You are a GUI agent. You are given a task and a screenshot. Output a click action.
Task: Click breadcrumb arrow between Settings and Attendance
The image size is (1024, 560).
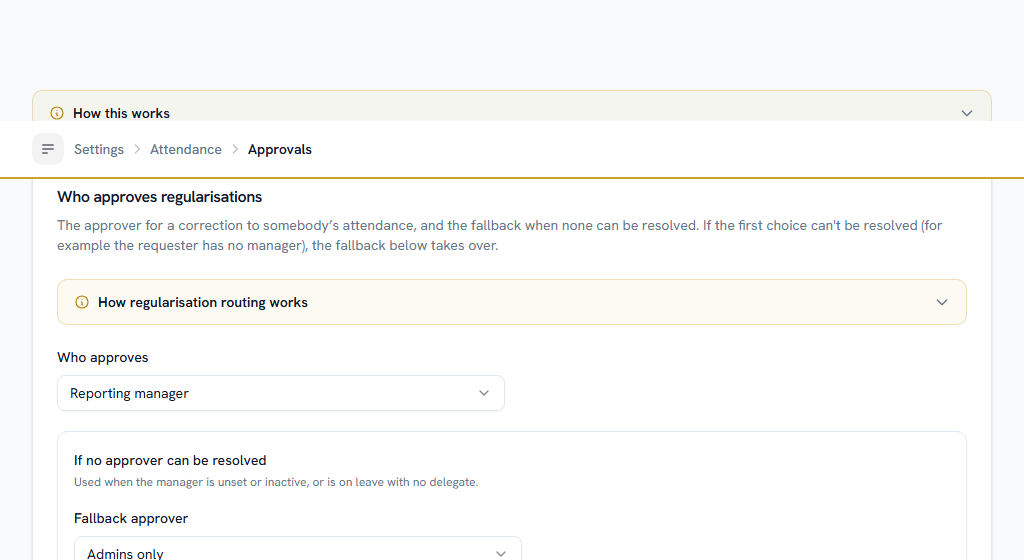click(x=137, y=149)
